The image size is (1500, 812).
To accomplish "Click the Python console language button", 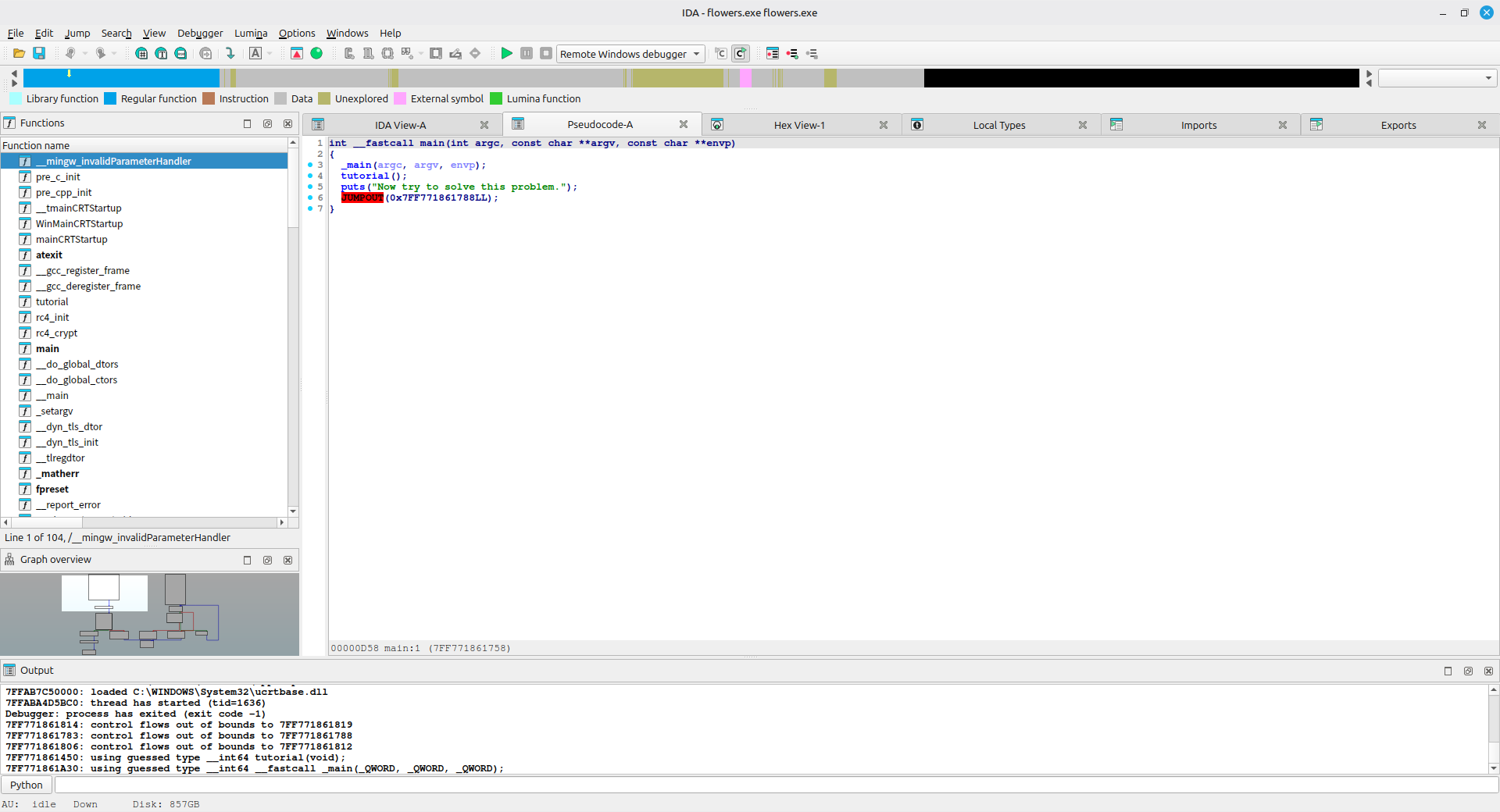I will click(x=27, y=785).
